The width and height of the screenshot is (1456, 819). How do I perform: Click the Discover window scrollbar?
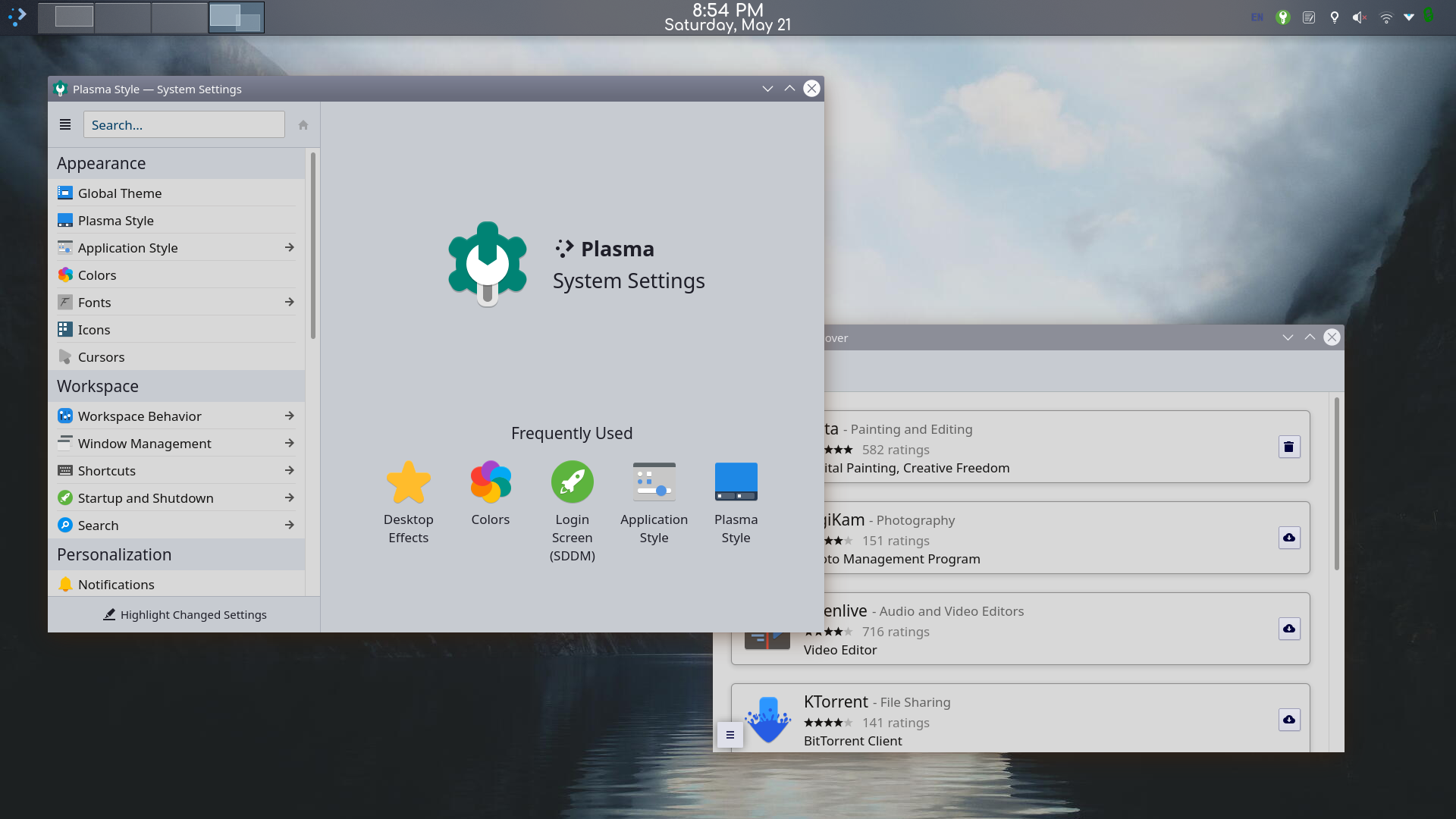pos(1336,484)
